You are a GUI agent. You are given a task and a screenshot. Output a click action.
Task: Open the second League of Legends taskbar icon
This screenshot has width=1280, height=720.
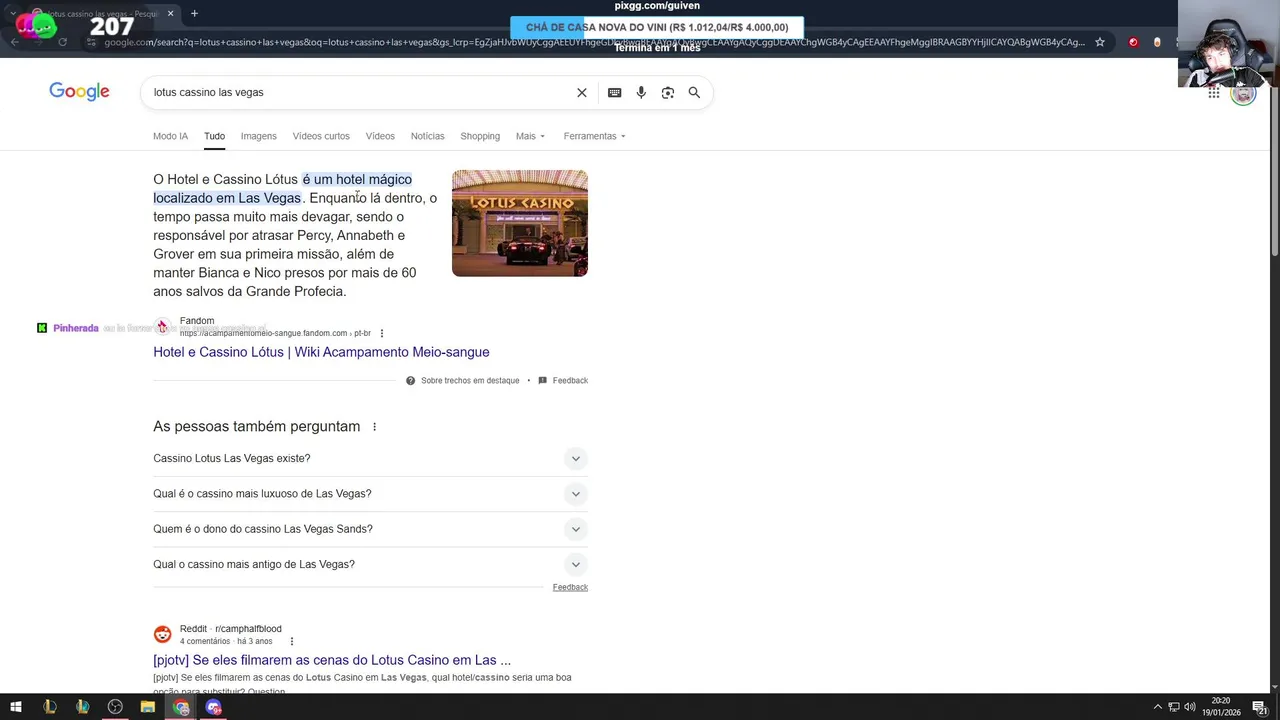click(82, 707)
